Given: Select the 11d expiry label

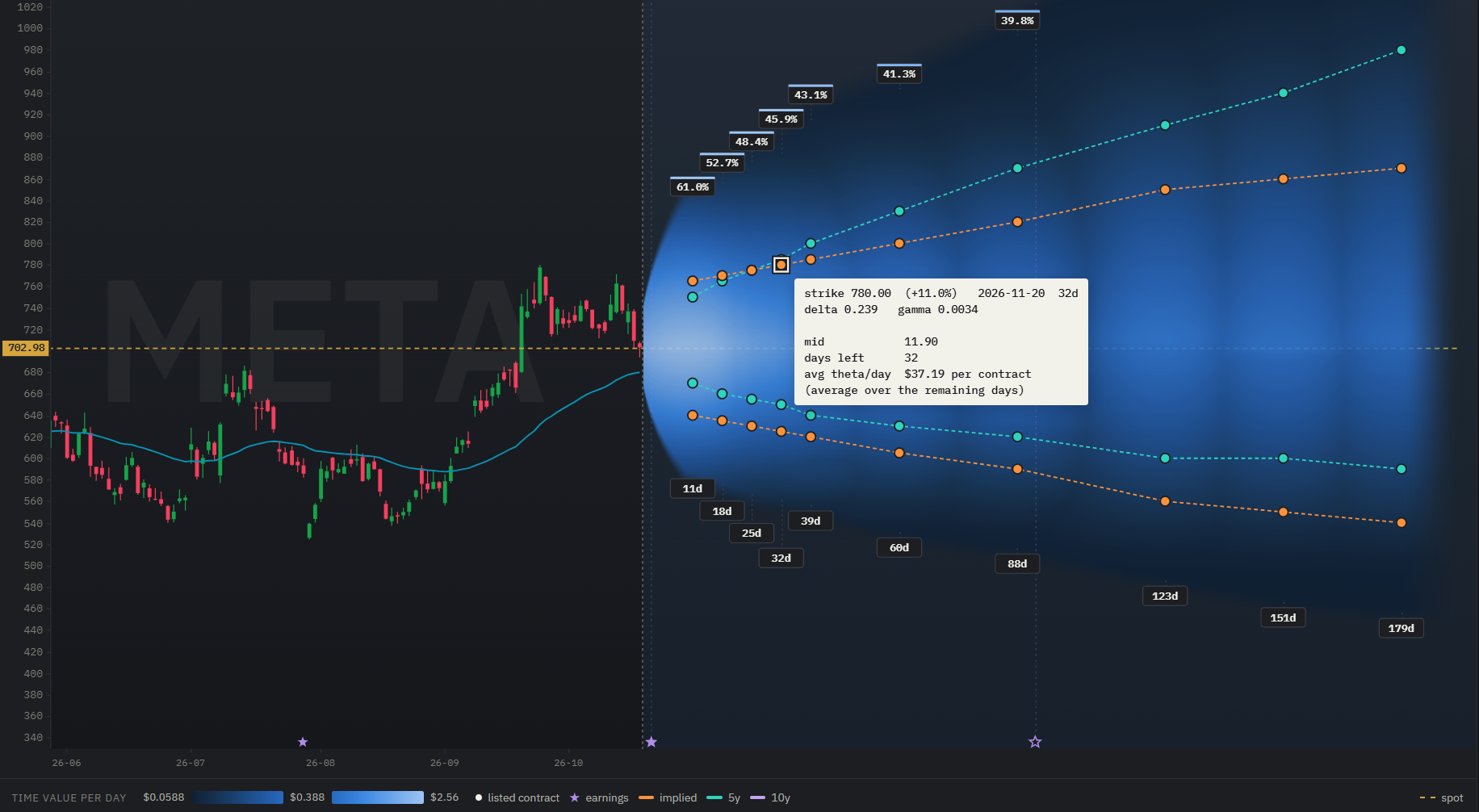Looking at the screenshot, I should [x=693, y=488].
